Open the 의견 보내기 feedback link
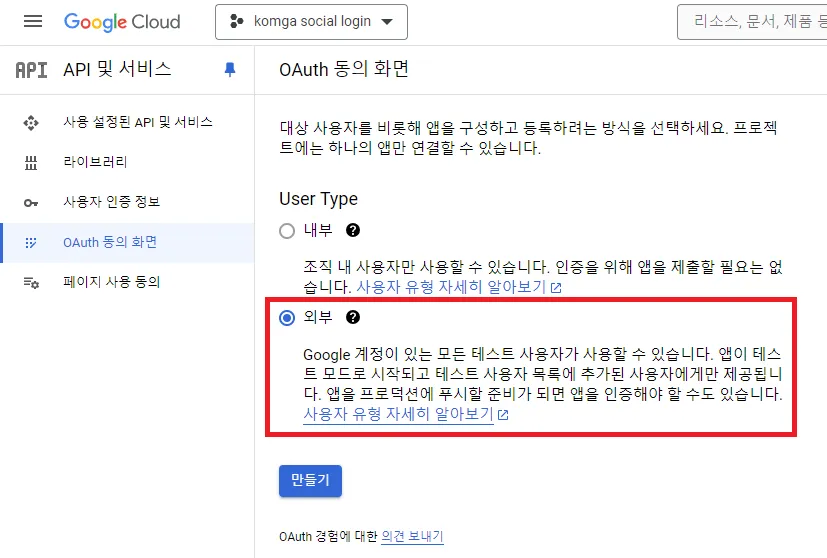Screen dimensions: 827x558 click(x=412, y=536)
